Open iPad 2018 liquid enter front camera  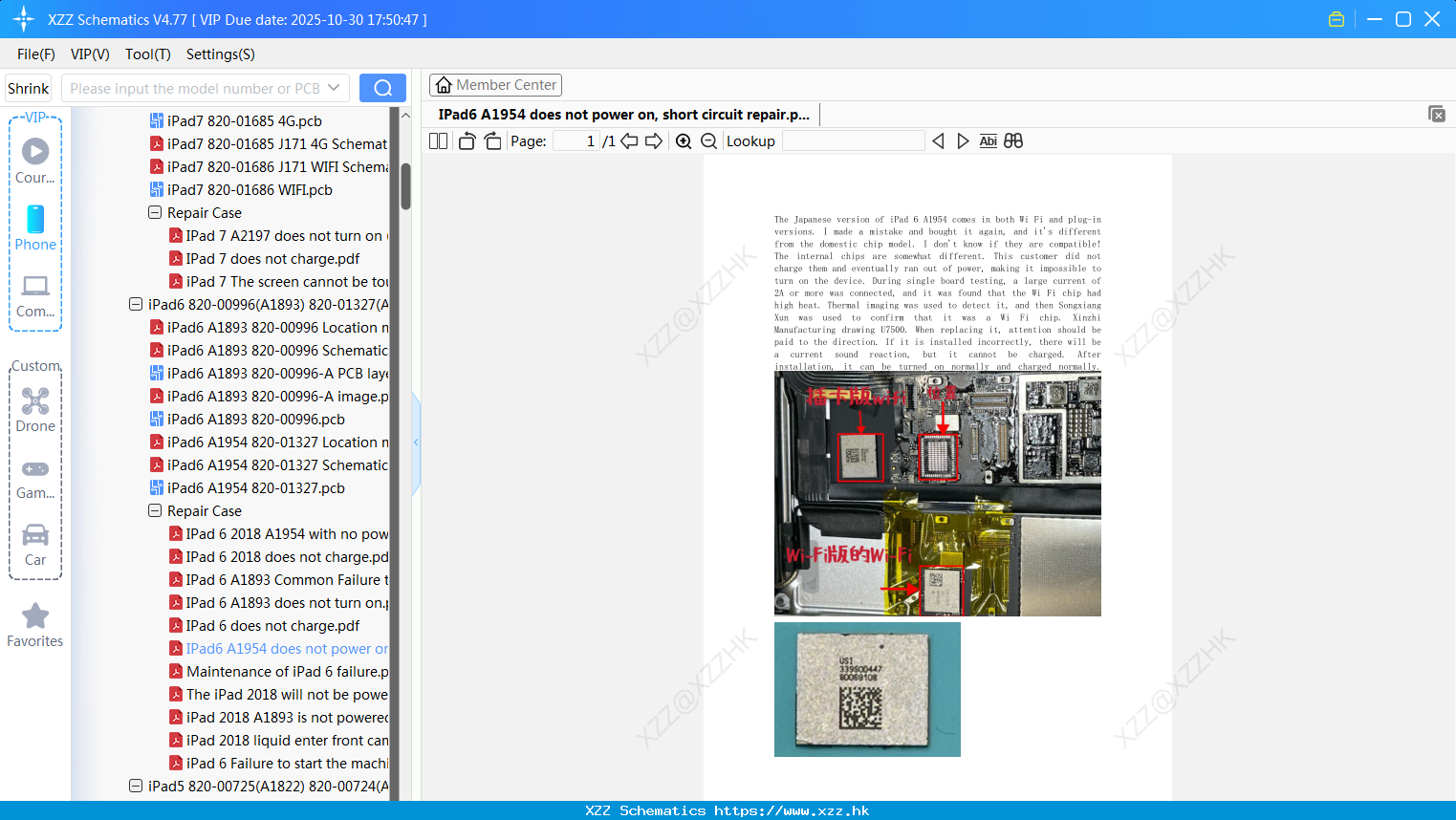(x=278, y=740)
